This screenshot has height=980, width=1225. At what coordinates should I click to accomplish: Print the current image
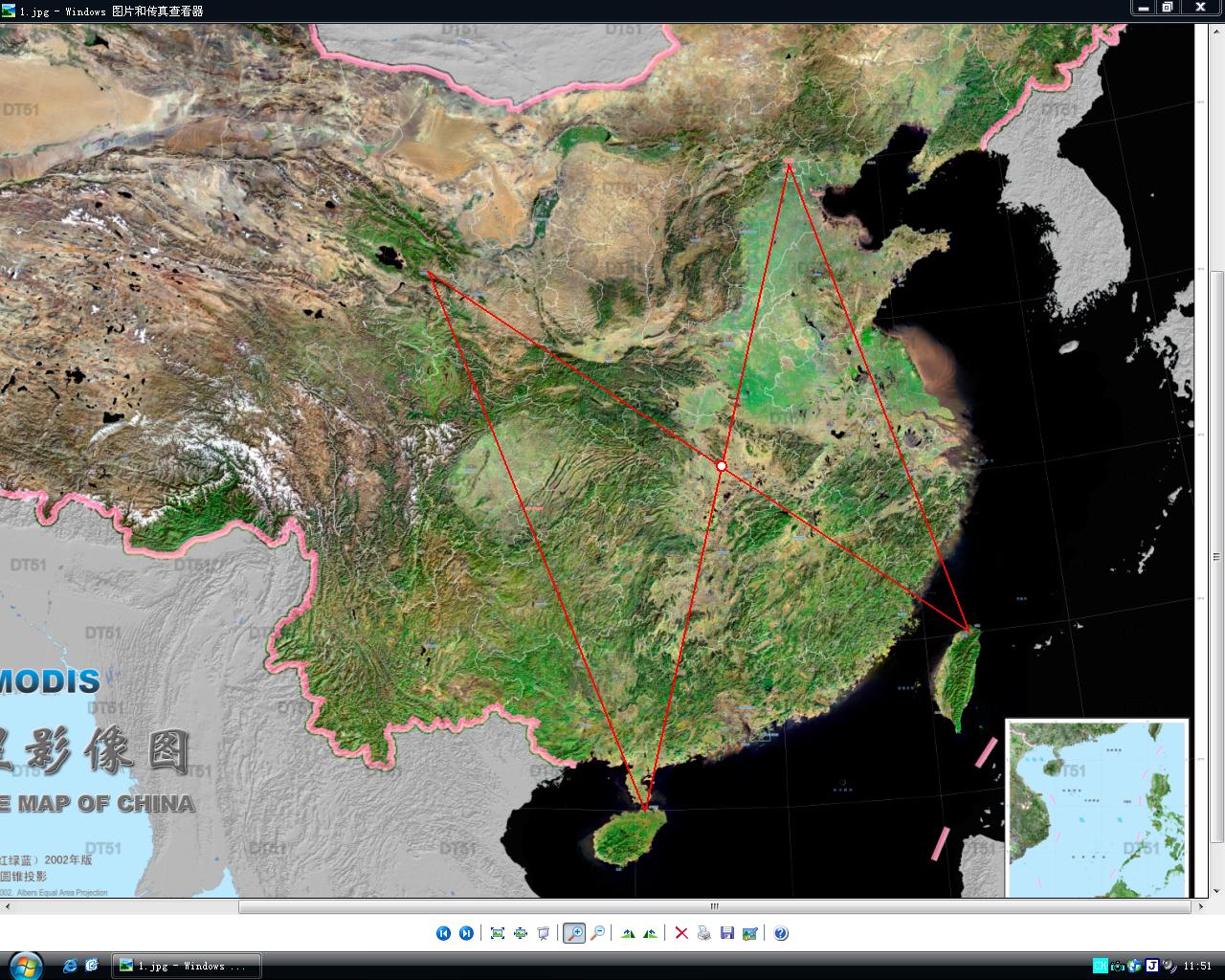pyautogui.click(x=704, y=933)
